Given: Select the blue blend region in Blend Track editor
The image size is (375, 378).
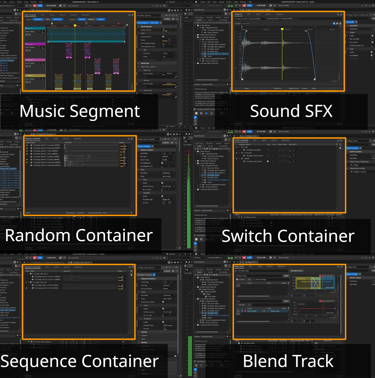Looking at the screenshot, I should 322,283.
